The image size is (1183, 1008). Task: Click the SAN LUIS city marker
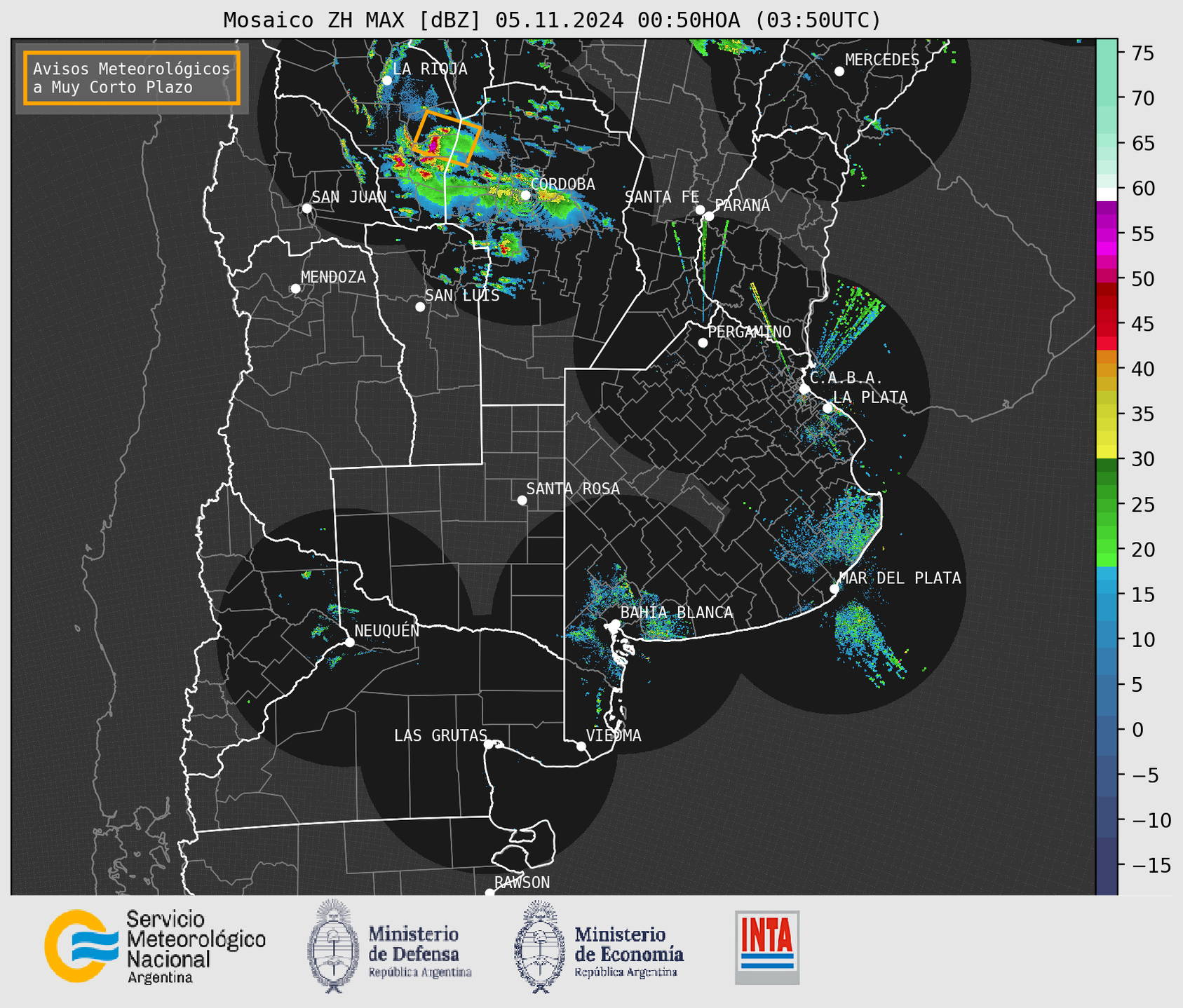pos(420,307)
